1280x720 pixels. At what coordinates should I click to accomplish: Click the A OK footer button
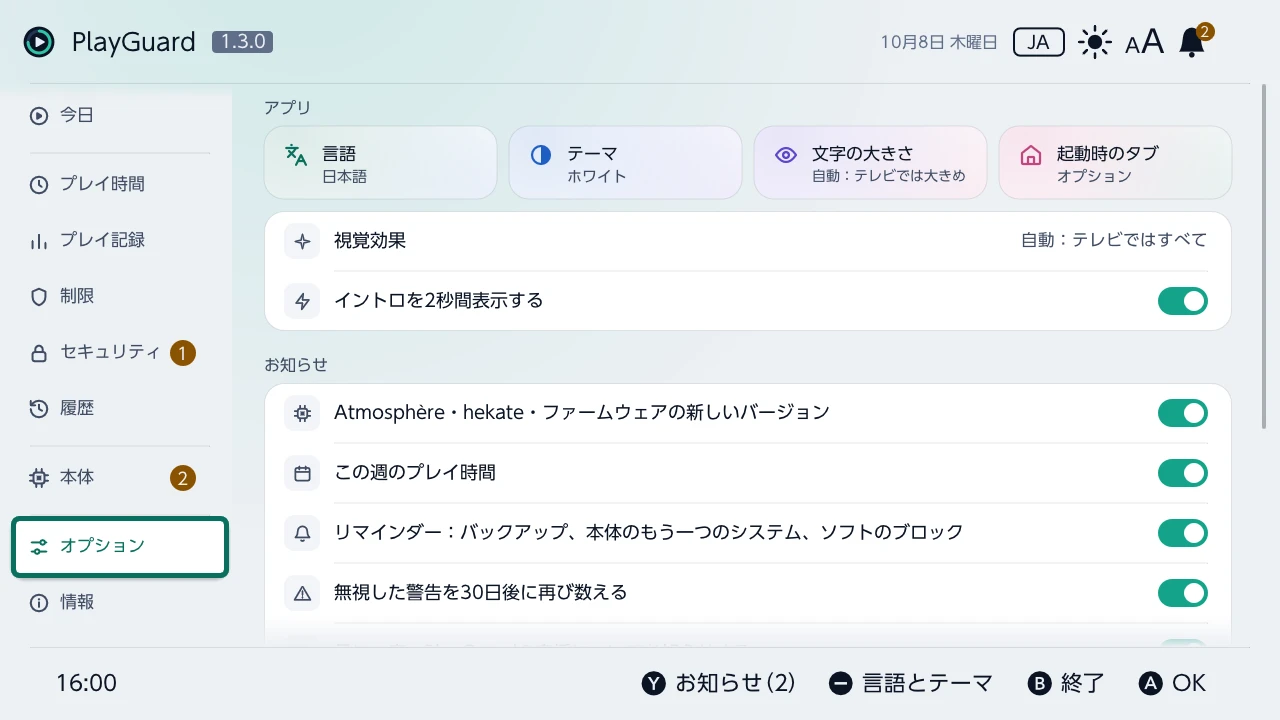click(1172, 683)
